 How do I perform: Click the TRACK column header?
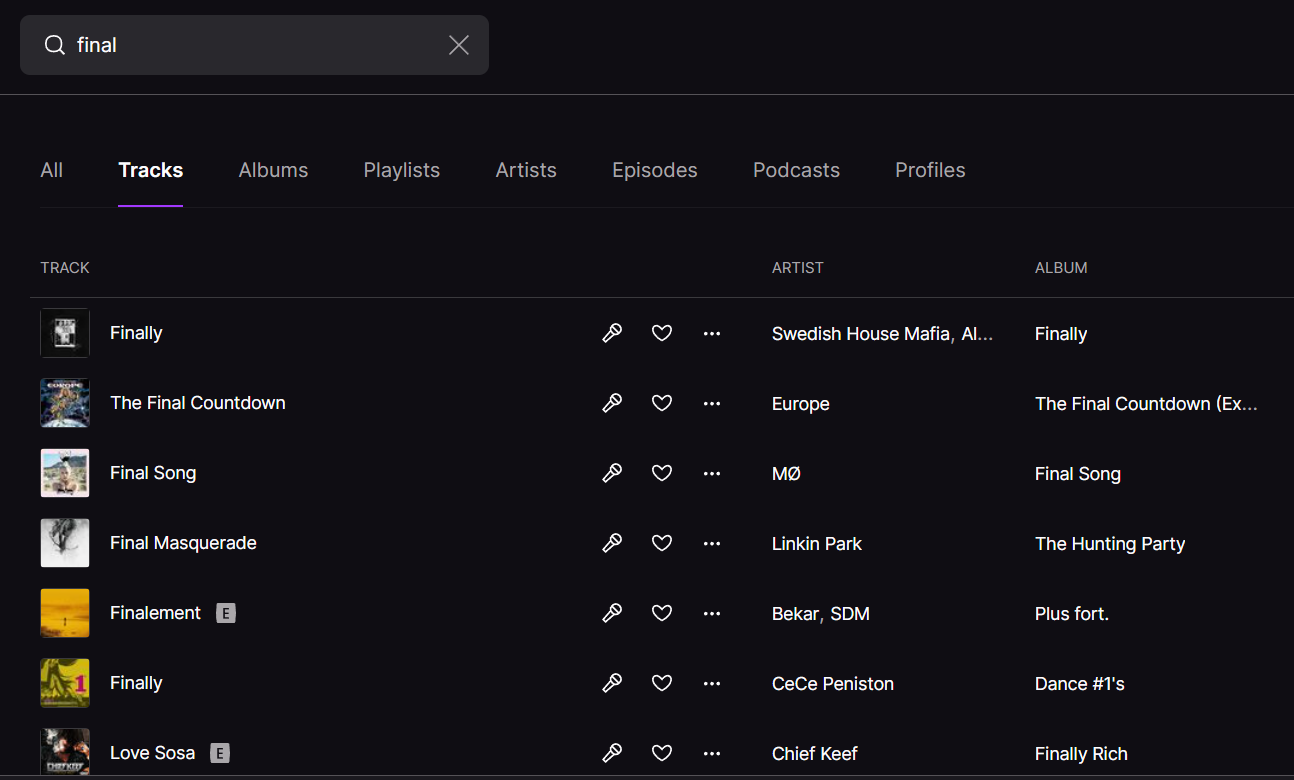point(65,268)
